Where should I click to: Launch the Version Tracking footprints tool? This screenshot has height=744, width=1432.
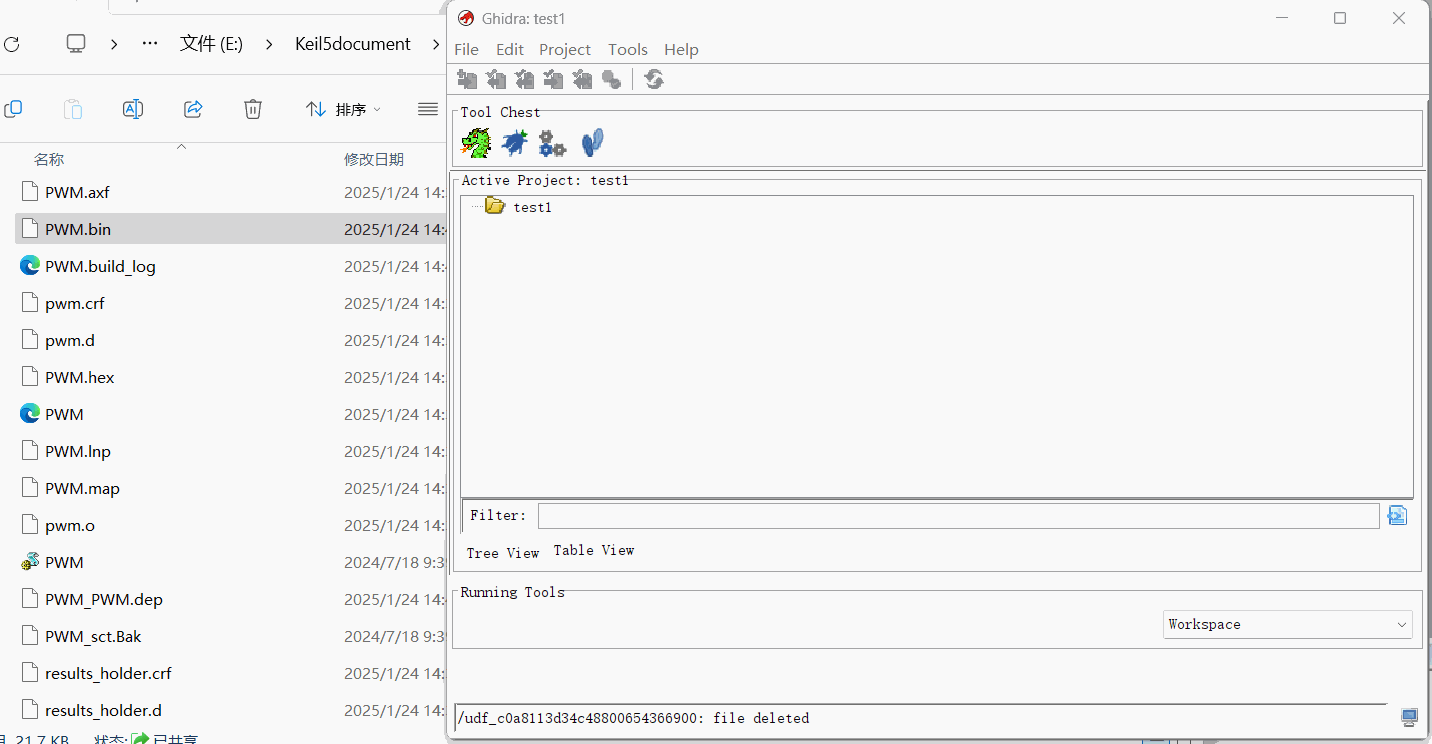click(592, 143)
